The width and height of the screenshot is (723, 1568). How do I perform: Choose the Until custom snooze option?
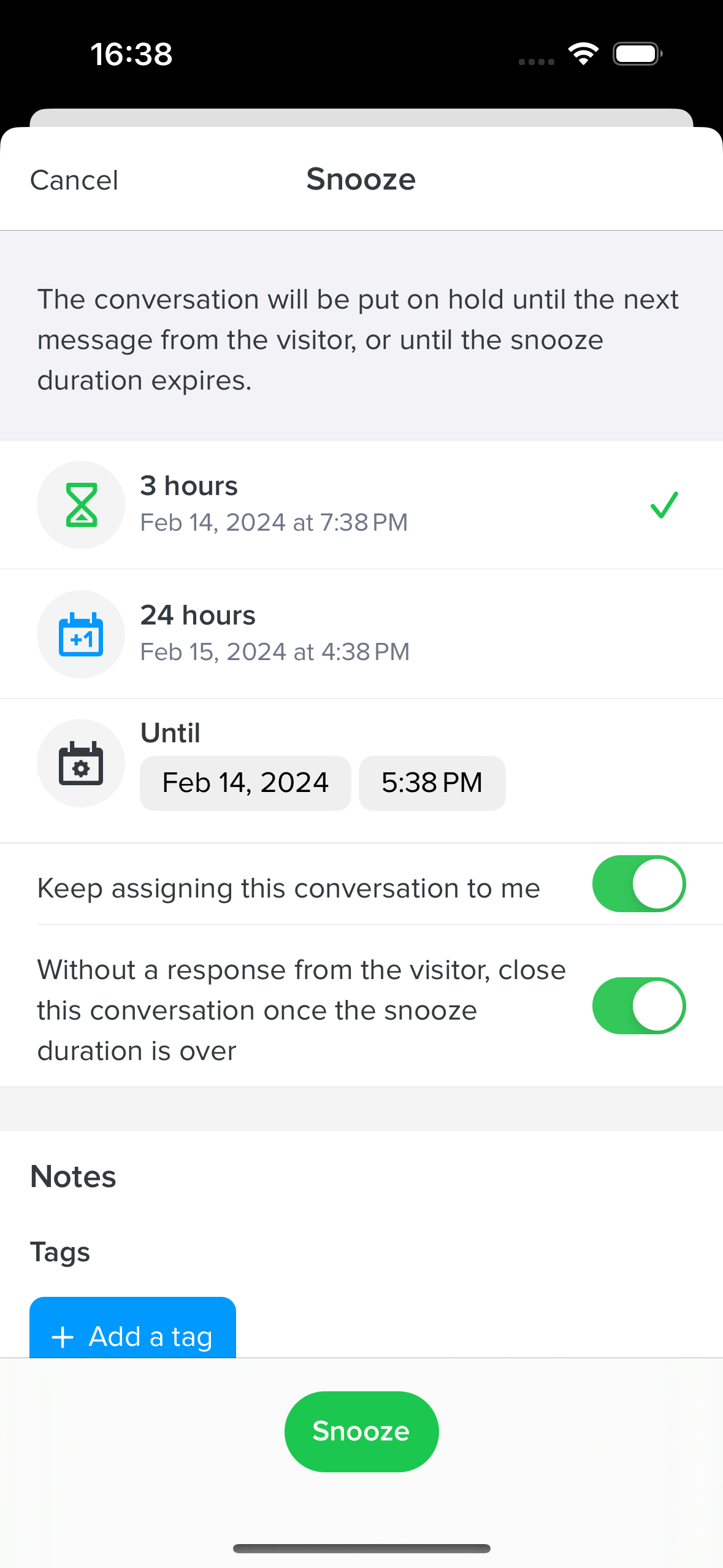pyautogui.click(x=170, y=733)
